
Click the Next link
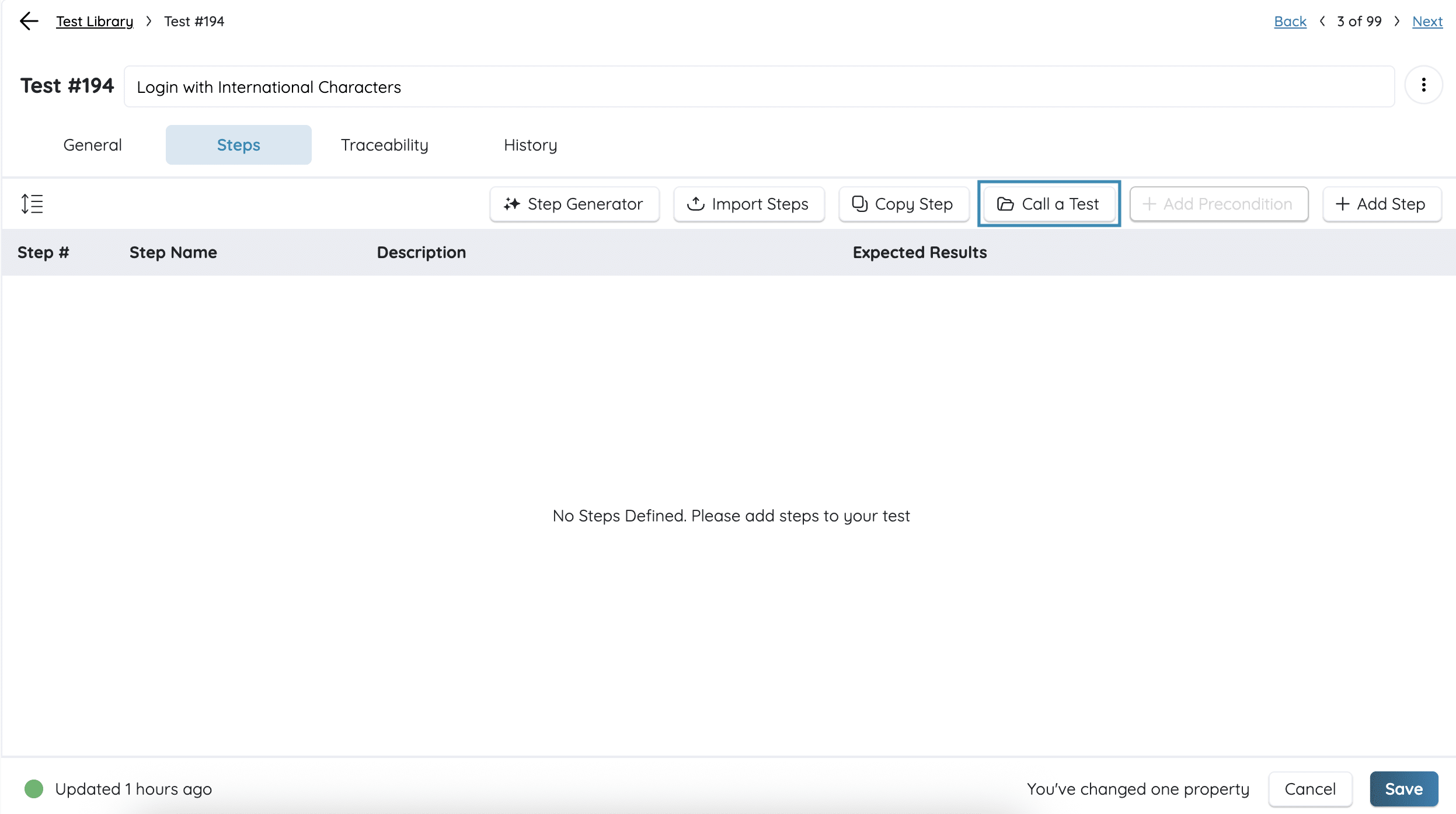point(1427,22)
